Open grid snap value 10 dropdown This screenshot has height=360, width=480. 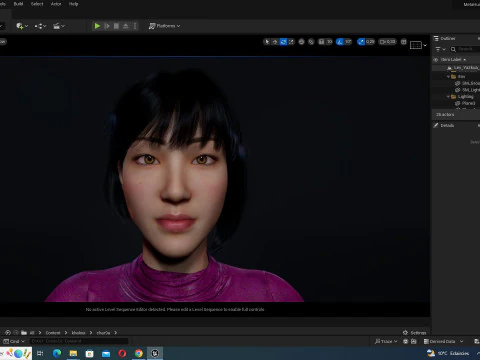[329, 42]
